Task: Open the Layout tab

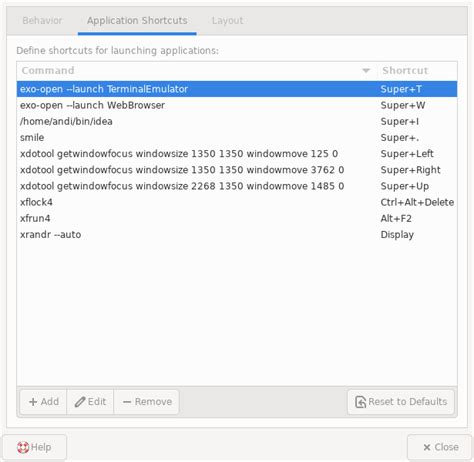Action: tap(227, 20)
